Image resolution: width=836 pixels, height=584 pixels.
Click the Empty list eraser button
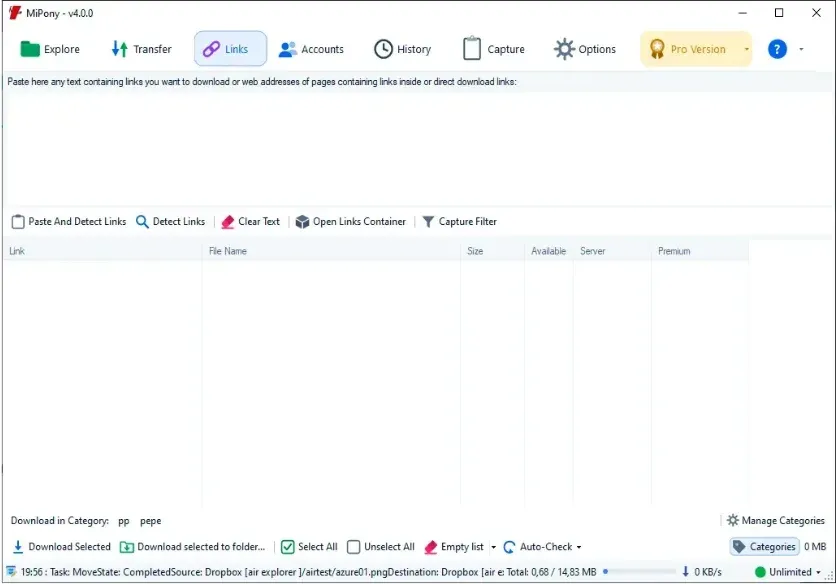point(454,547)
